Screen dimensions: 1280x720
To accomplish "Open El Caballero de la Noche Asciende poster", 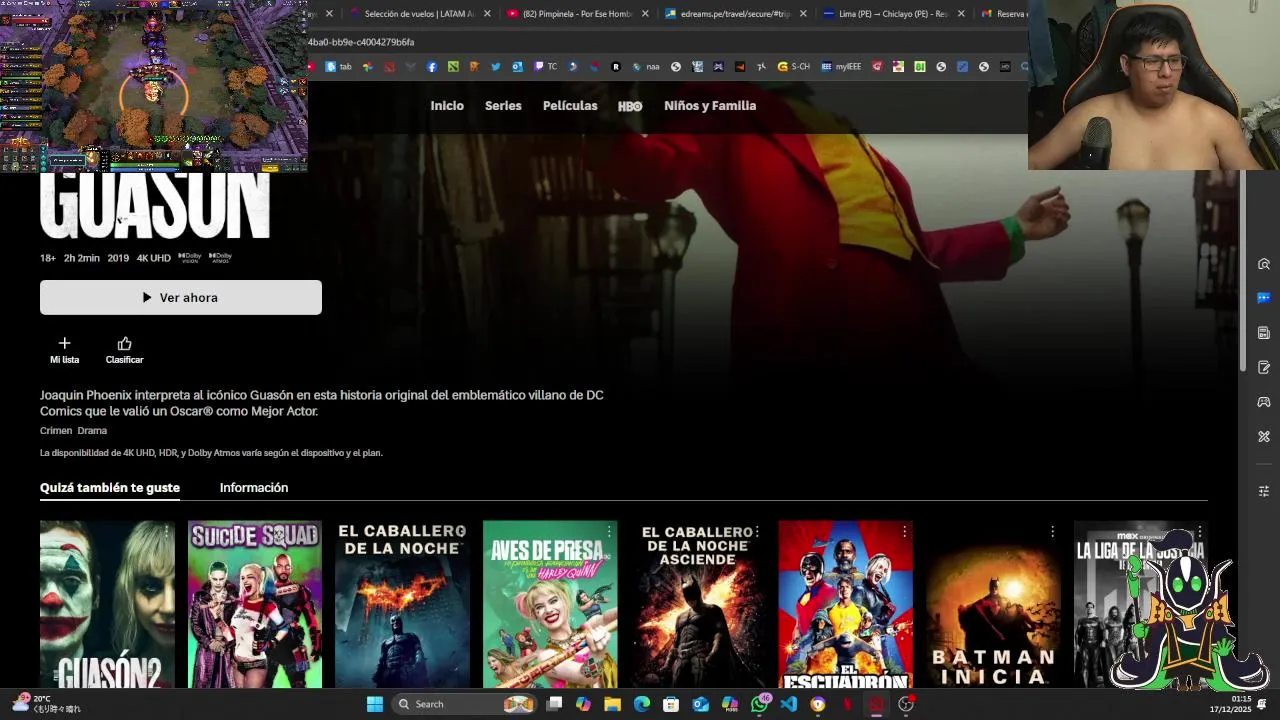I will click(698, 604).
